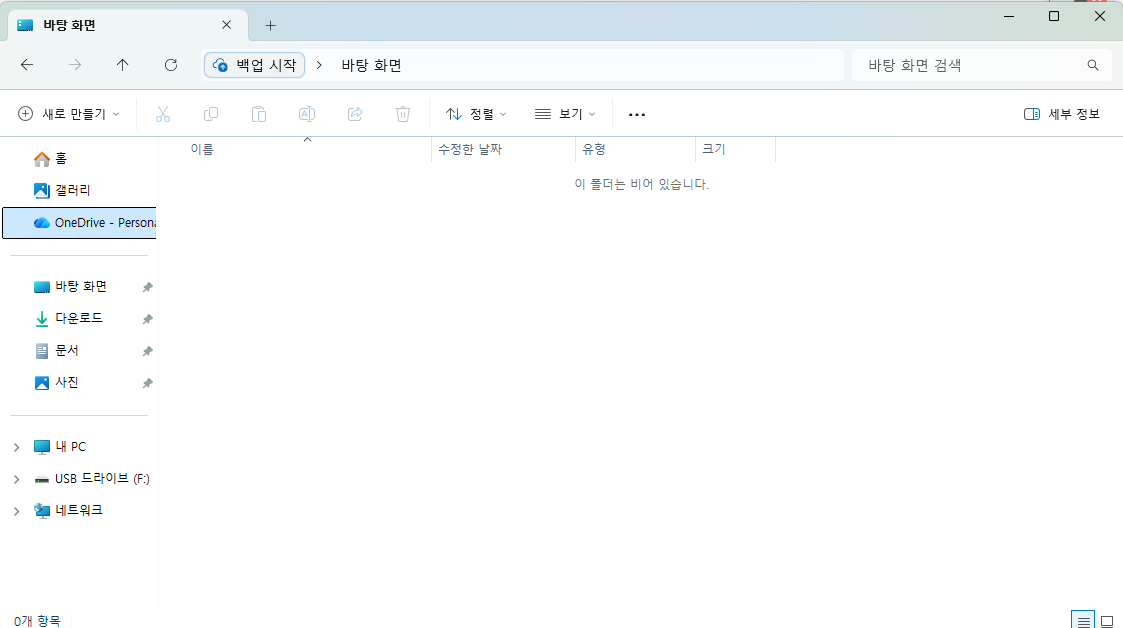Click the 0개 항목 status text

point(37,621)
